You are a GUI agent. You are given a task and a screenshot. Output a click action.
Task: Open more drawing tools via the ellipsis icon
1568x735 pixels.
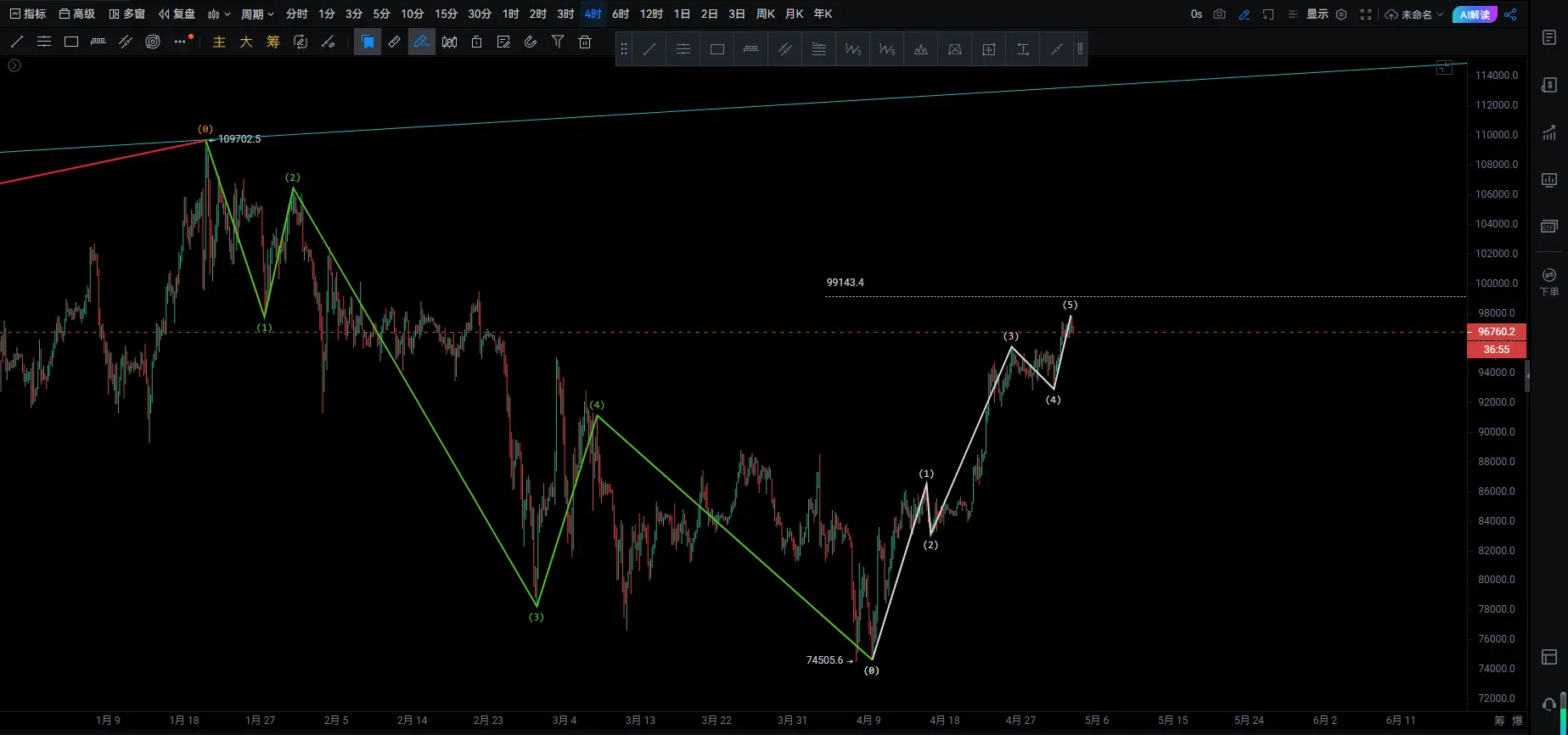(x=181, y=42)
